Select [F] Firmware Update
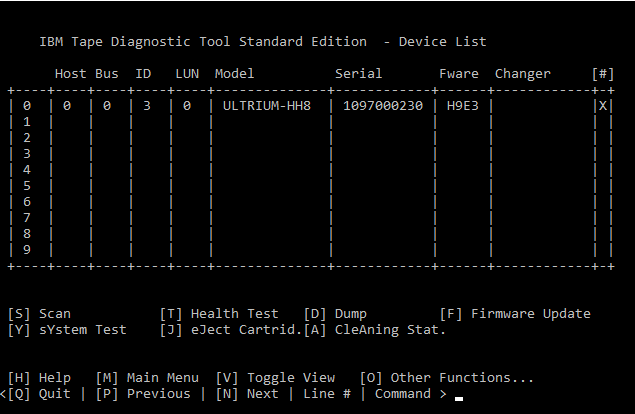The width and height of the screenshot is (635, 414). [x=515, y=314]
